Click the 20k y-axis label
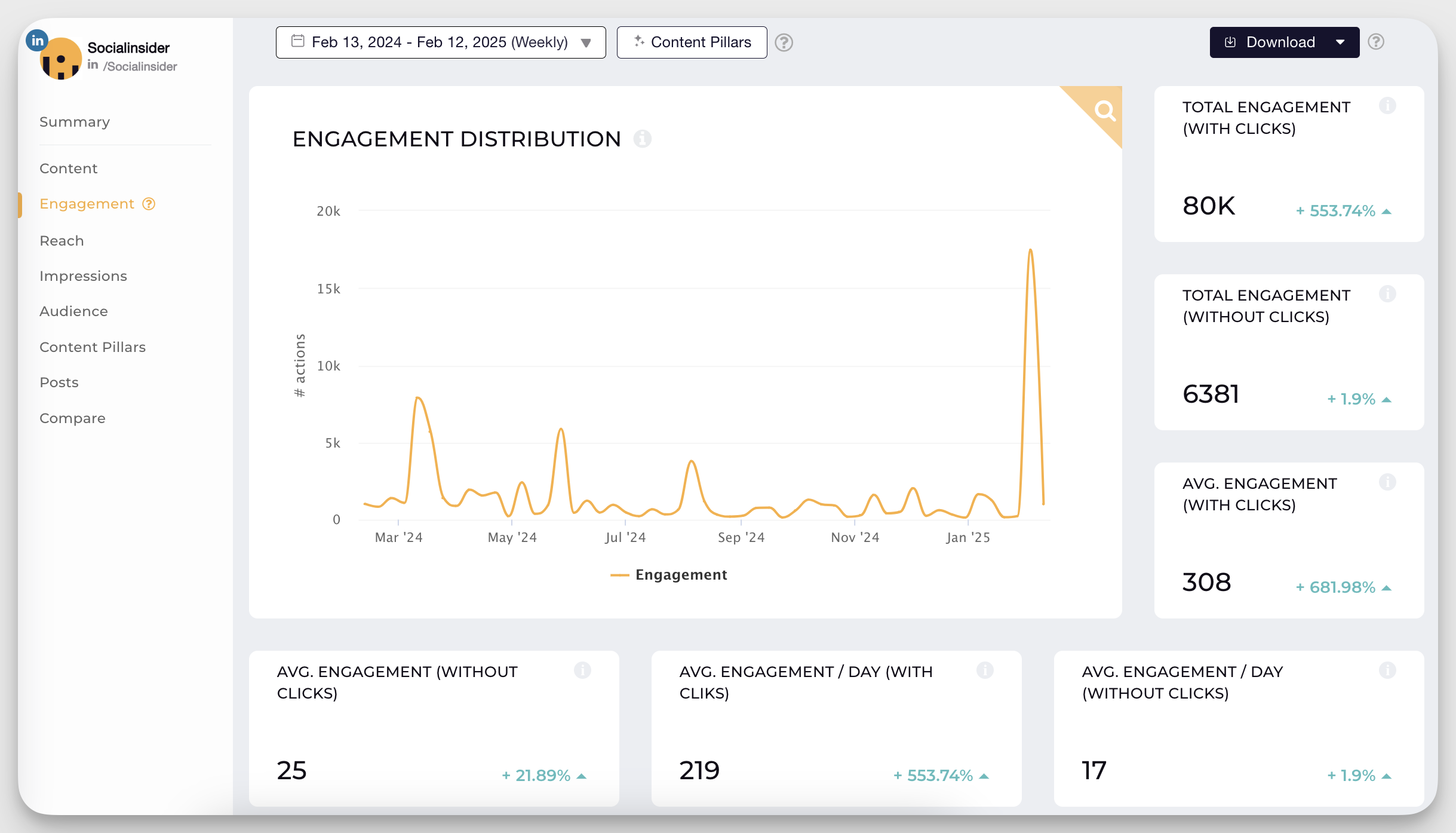Screen dimensions: 1456x833 pos(328,211)
